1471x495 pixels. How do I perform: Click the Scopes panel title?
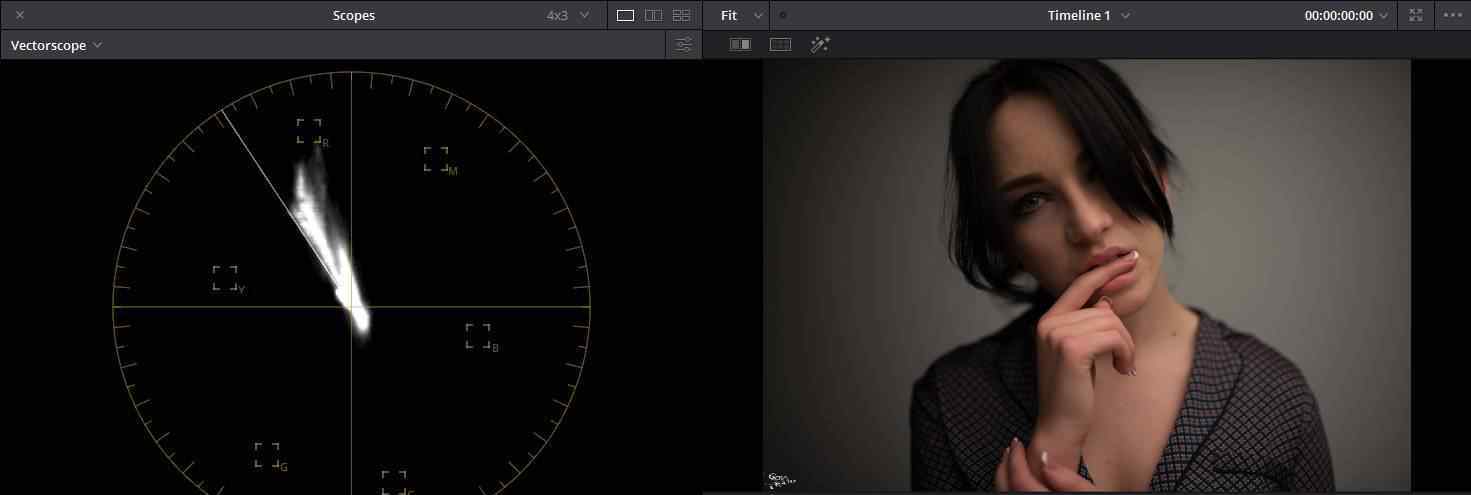[x=354, y=15]
